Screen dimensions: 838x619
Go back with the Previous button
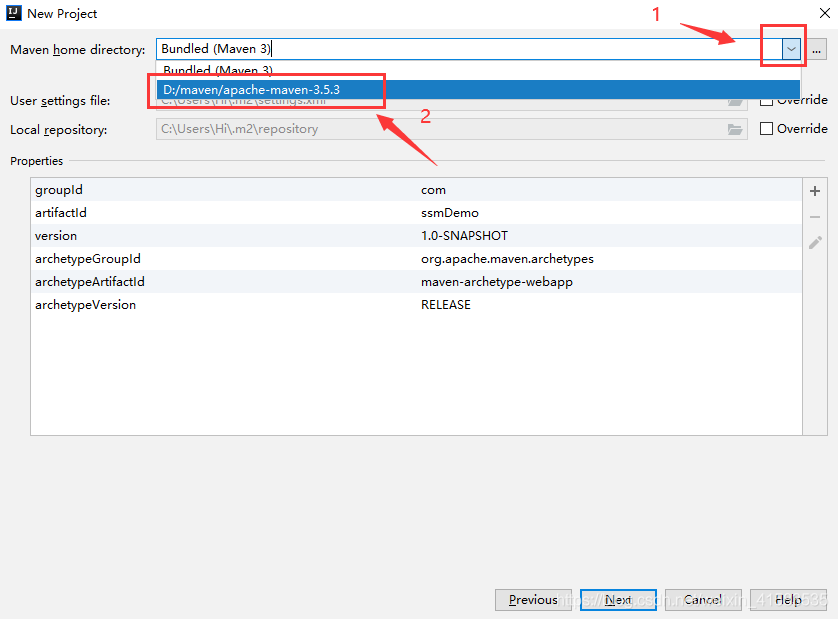coord(533,600)
